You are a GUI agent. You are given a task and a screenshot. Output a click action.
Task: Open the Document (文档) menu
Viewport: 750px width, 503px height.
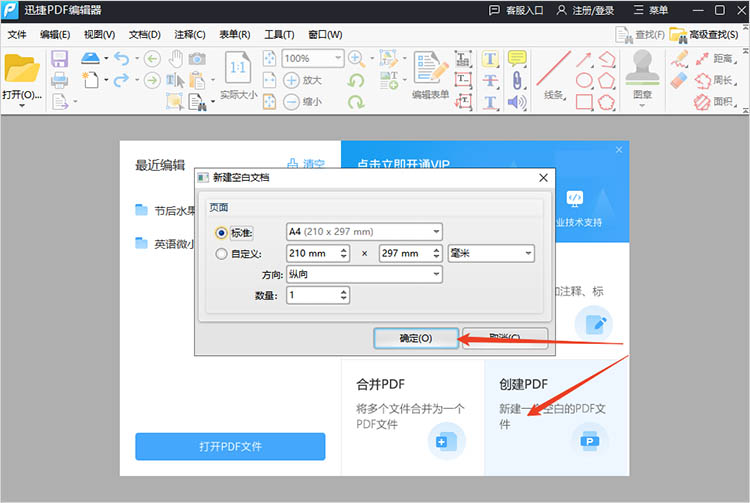pyautogui.click(x=144, y=35)
